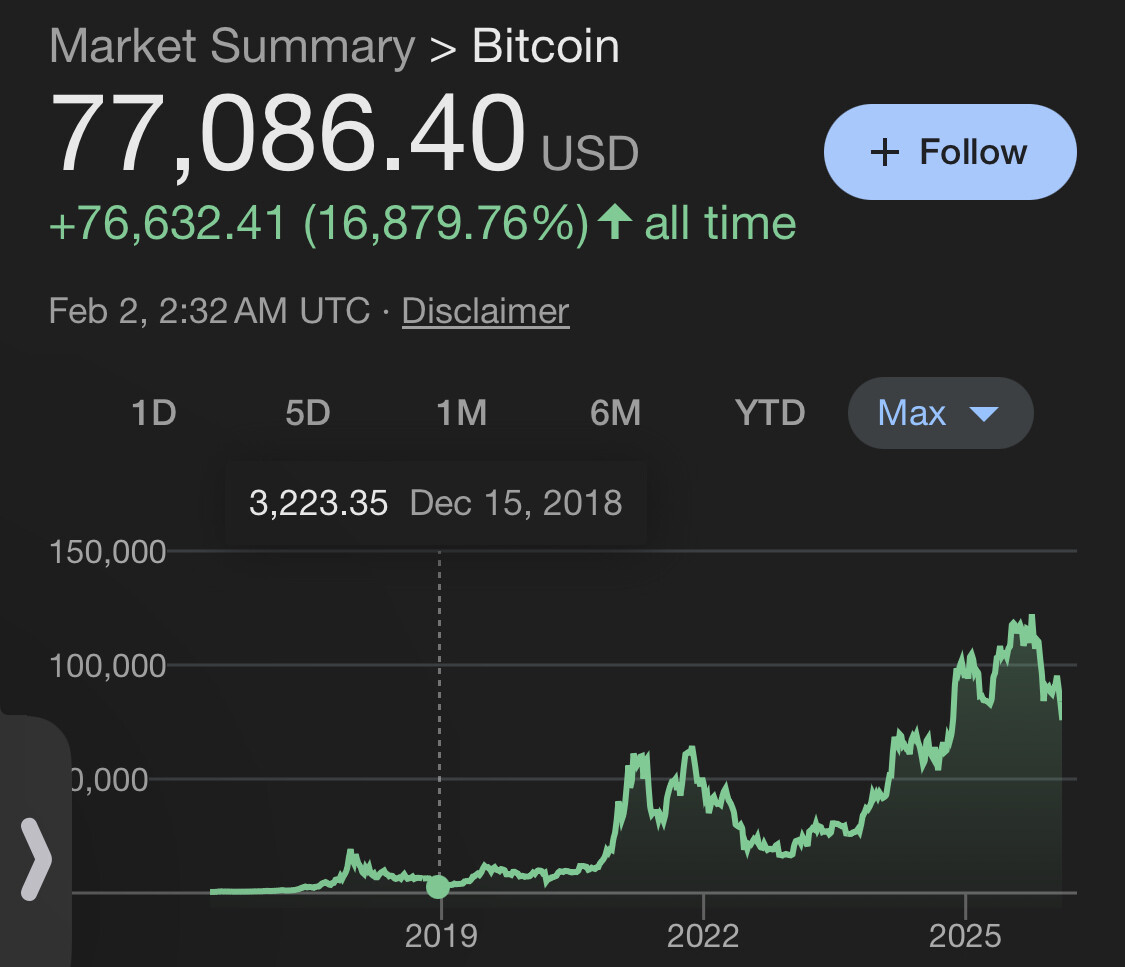Select the YTD range tab
Screen dimensions: 1125x967
769,413
